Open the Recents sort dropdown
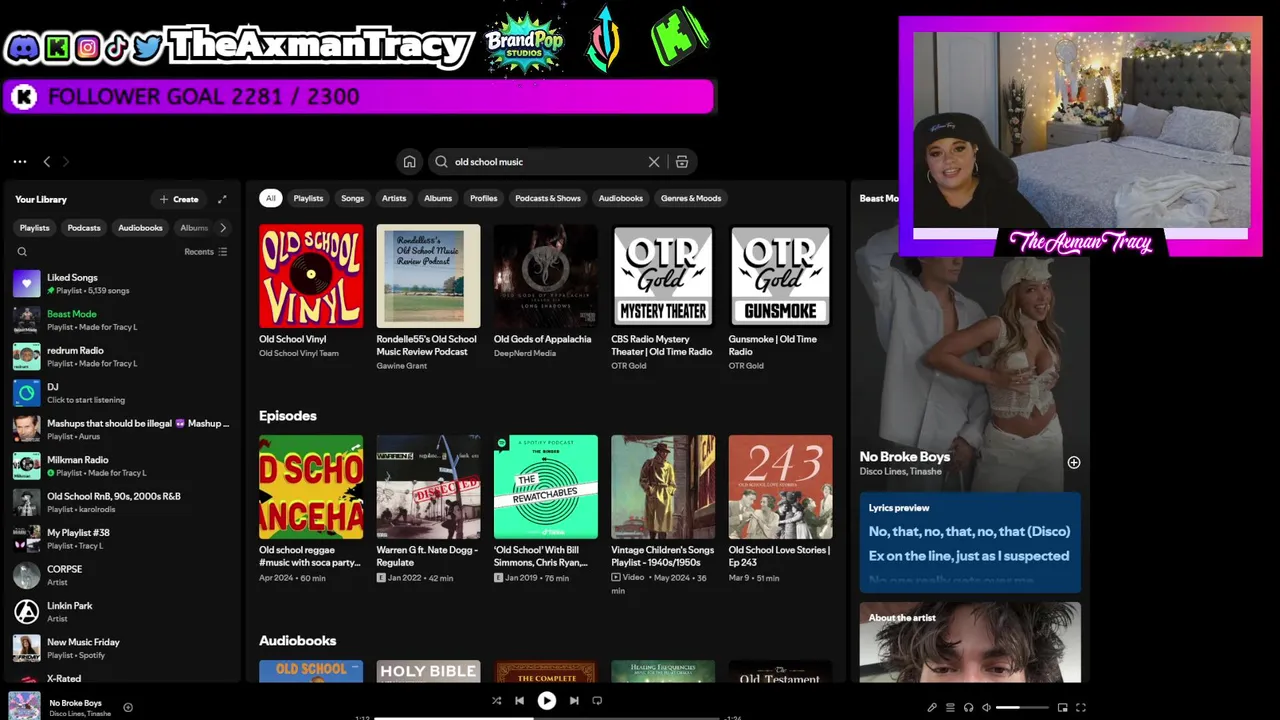Image resolution: width=1280 pixels, height=720 pixels. coord(206,252)
